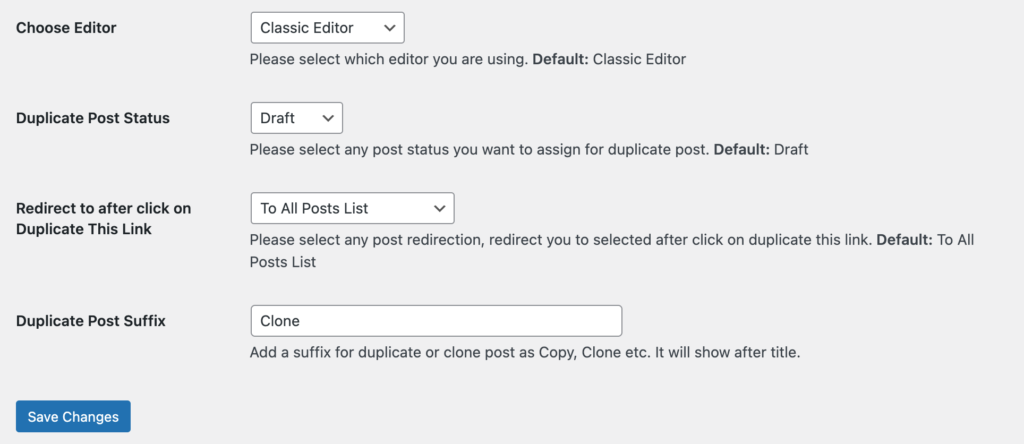This screenshot has width=1024, height=444.
Task: Click the 'Redirect to after click on' label
Action: click(x=103, y=208)
